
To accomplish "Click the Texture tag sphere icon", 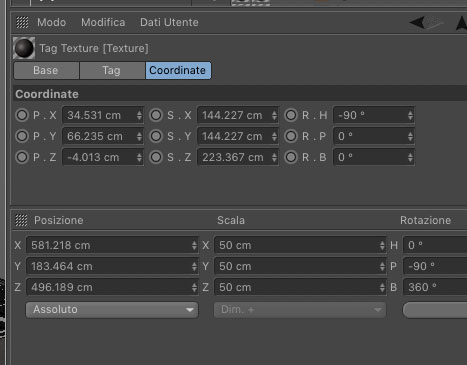I will coord(24,48).
